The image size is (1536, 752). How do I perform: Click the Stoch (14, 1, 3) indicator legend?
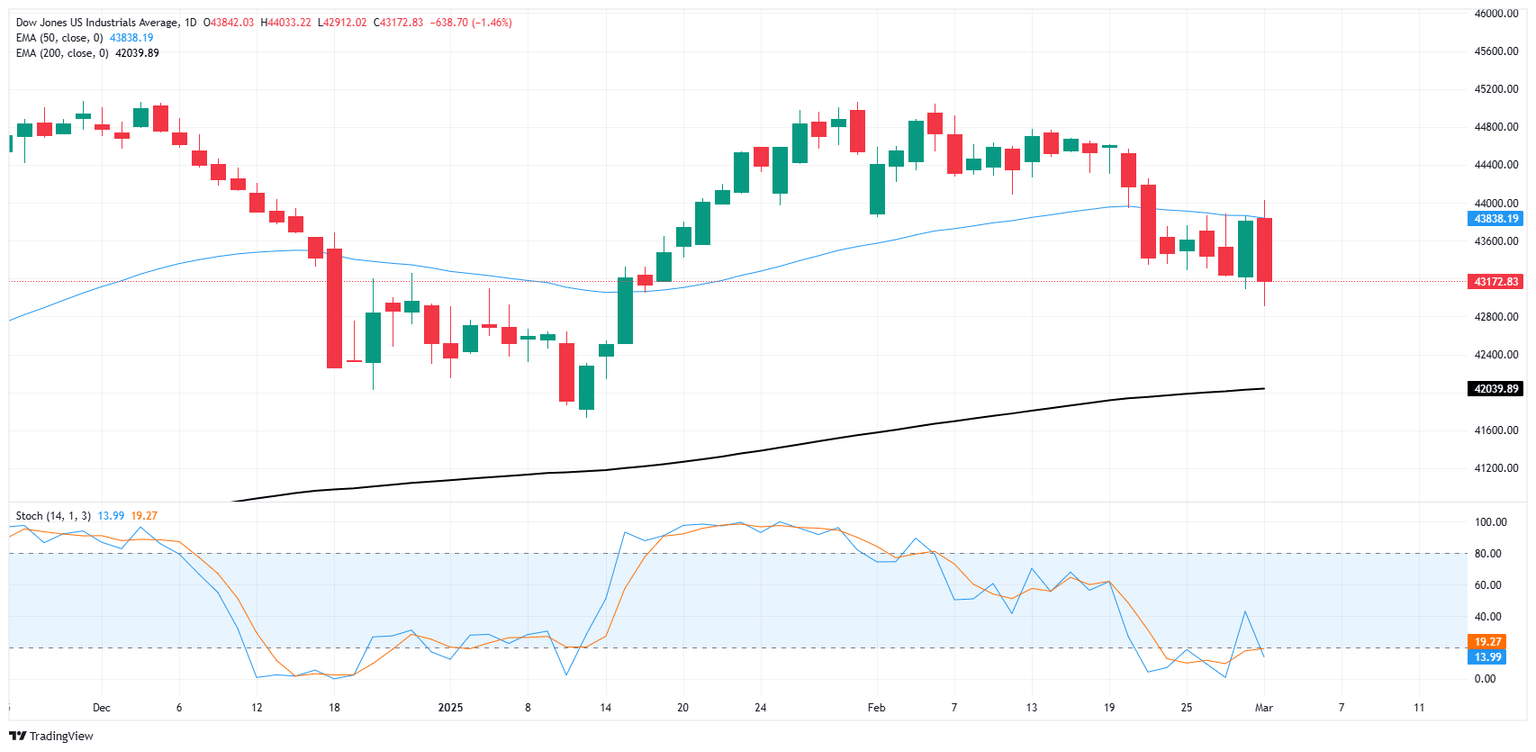53,515
